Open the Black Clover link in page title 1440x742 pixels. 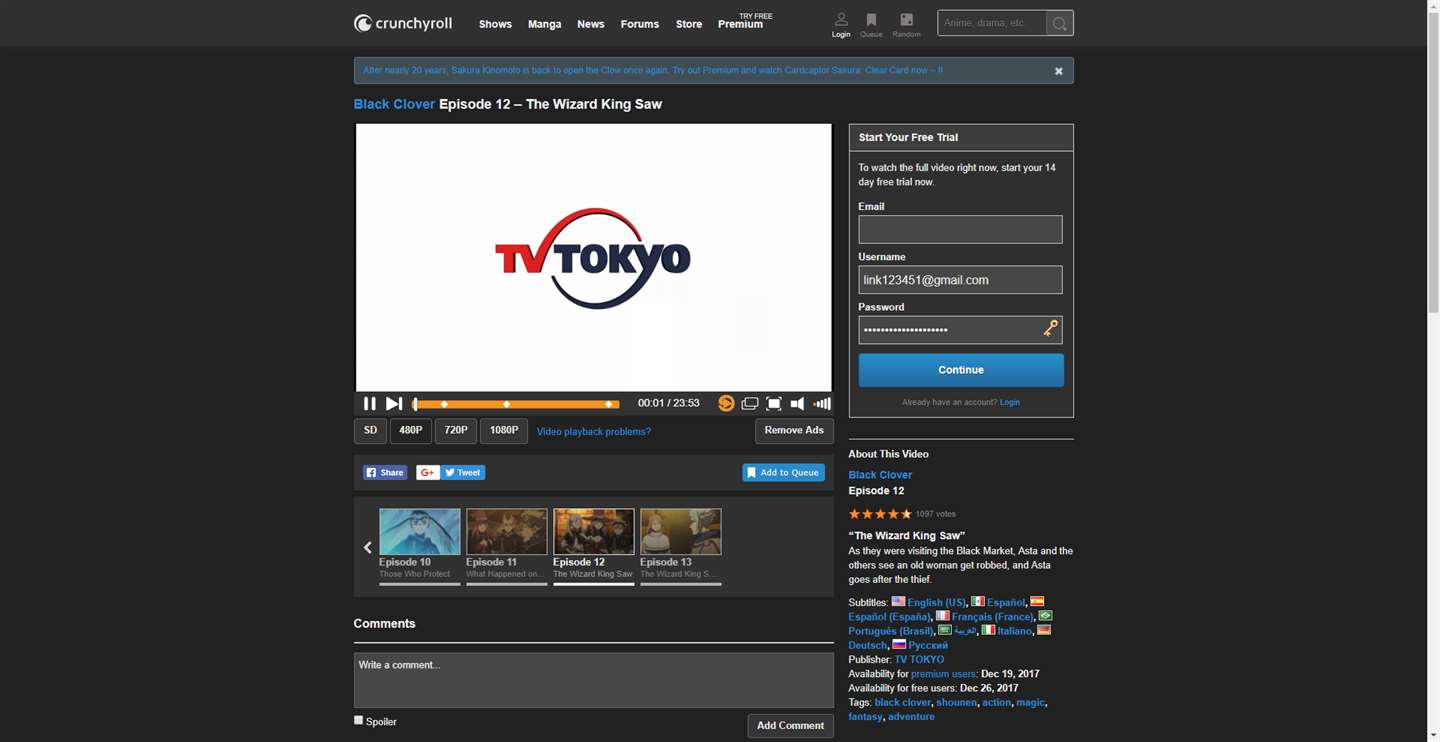[x=394, y=104]
